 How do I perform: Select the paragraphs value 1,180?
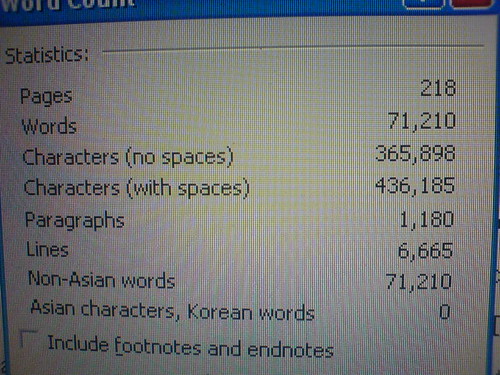click(x=427, y=219)
